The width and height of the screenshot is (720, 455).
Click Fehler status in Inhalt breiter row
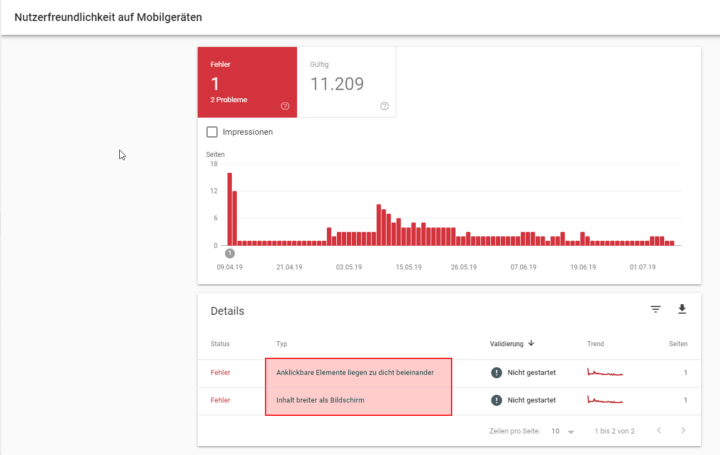(x=220, y=400)
